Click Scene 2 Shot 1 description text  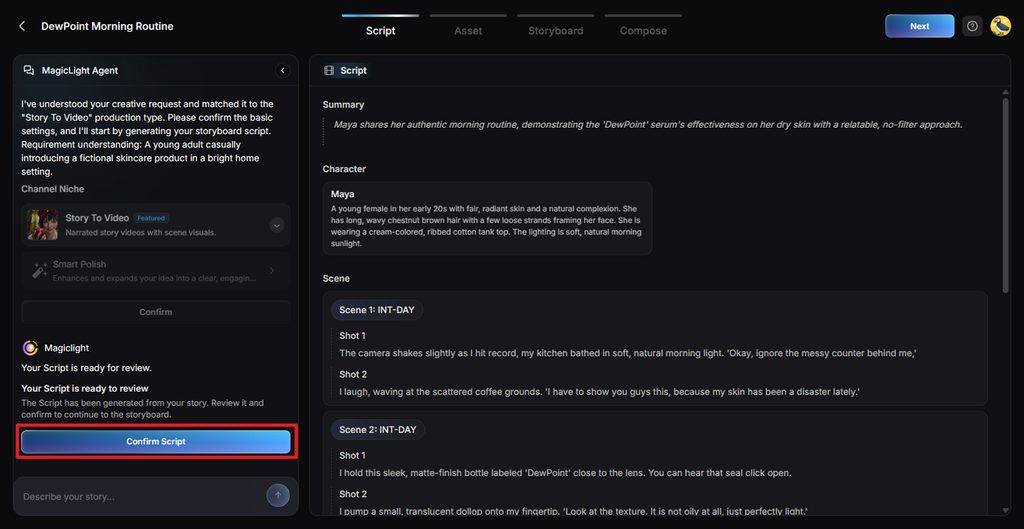click(x=565, y=472)
